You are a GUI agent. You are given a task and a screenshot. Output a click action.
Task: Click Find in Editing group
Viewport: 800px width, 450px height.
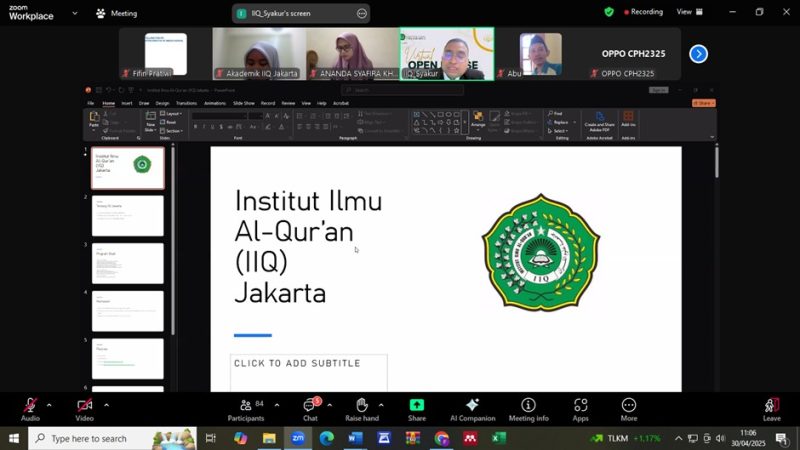[555, 114]
